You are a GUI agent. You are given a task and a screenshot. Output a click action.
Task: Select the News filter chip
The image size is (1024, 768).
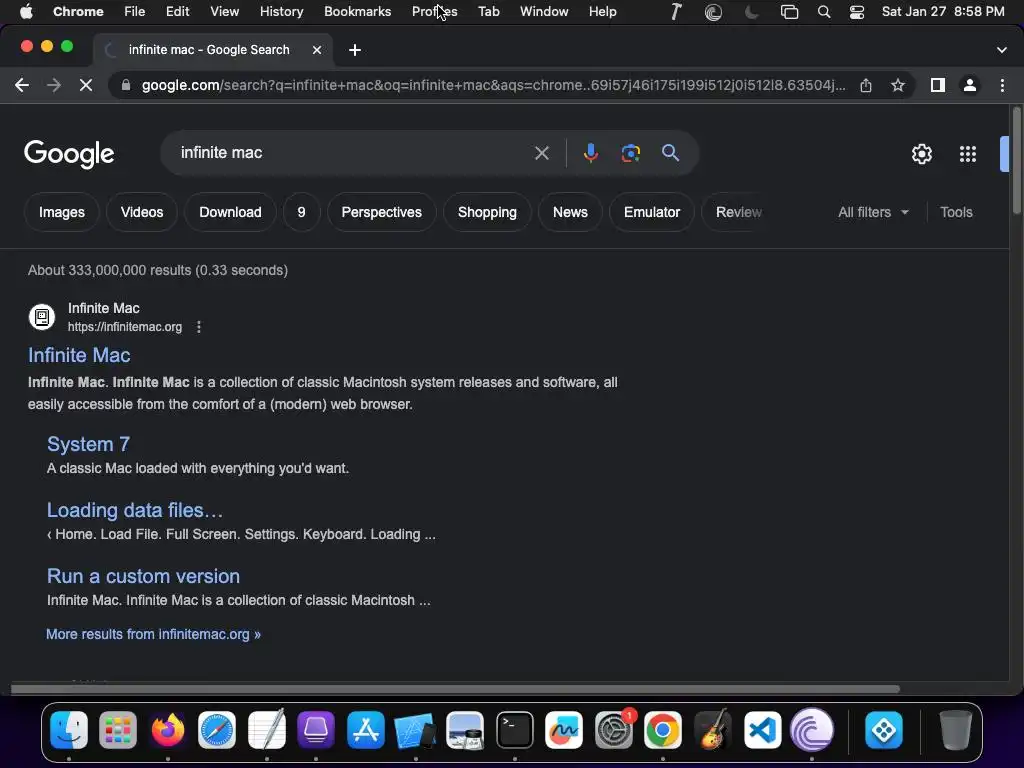[x=570, y=212]
